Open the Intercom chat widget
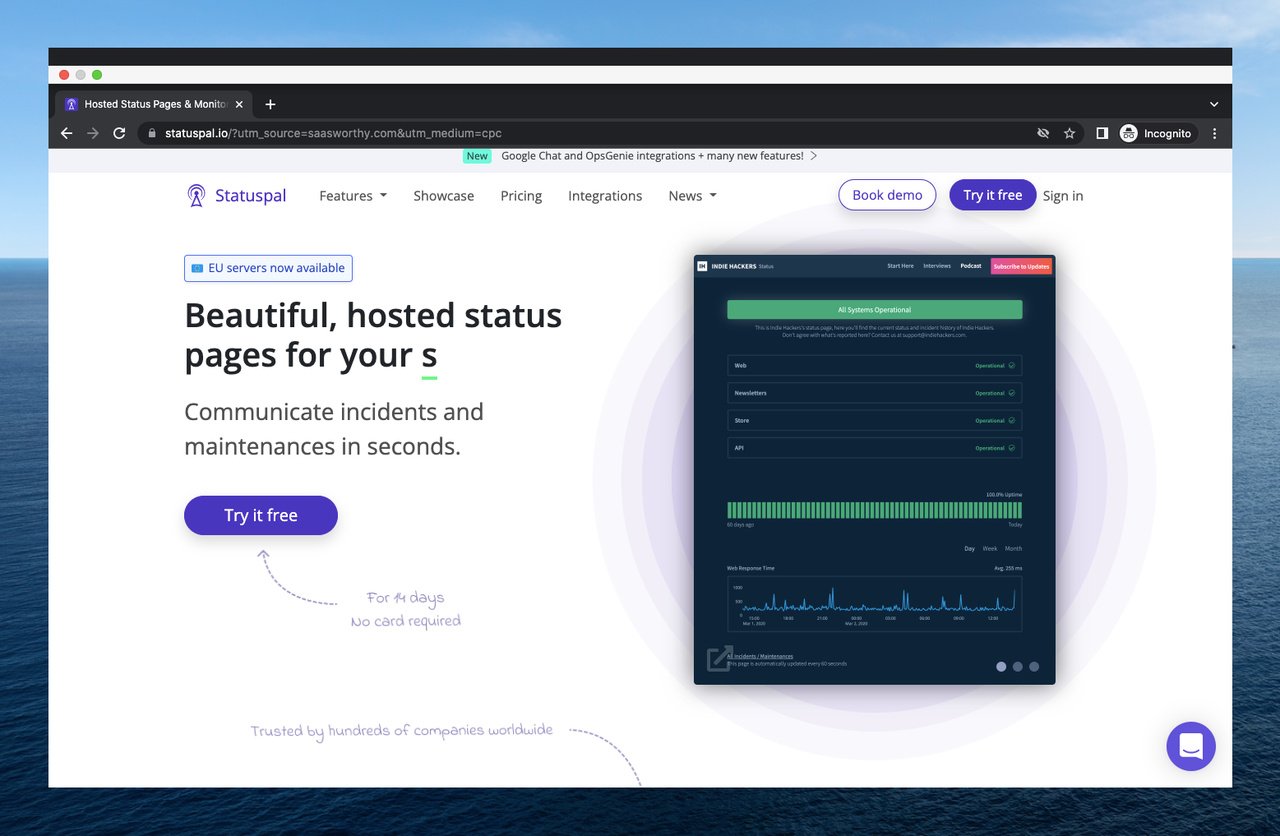Viewport: 1280px width, 836px height. (1190, 746)
